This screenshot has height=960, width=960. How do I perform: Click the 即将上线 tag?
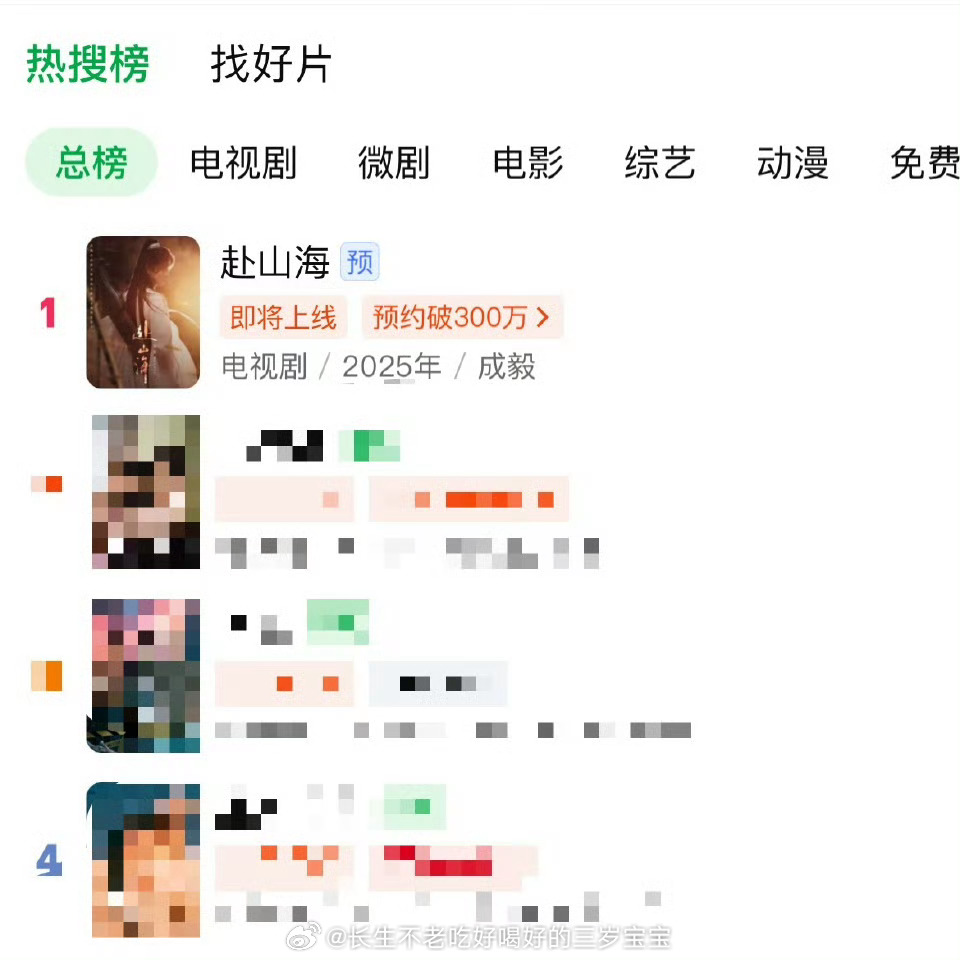pyautogui.click(x=283, y=317)
